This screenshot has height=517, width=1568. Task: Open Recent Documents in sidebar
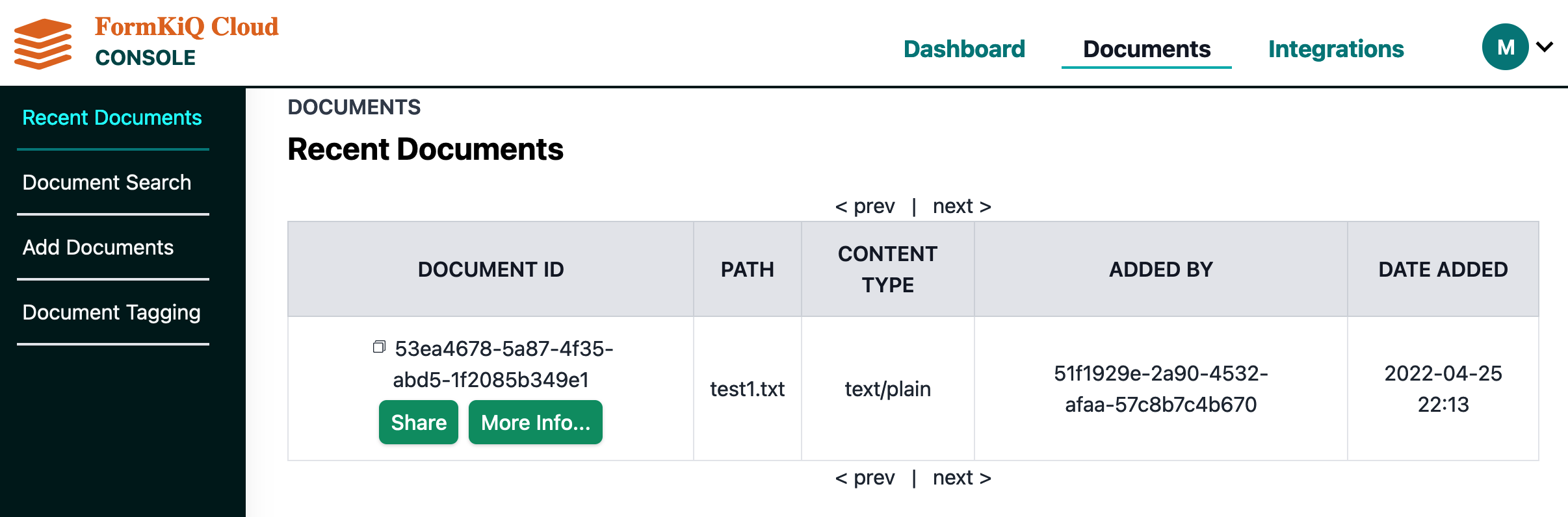pos(112,118)
